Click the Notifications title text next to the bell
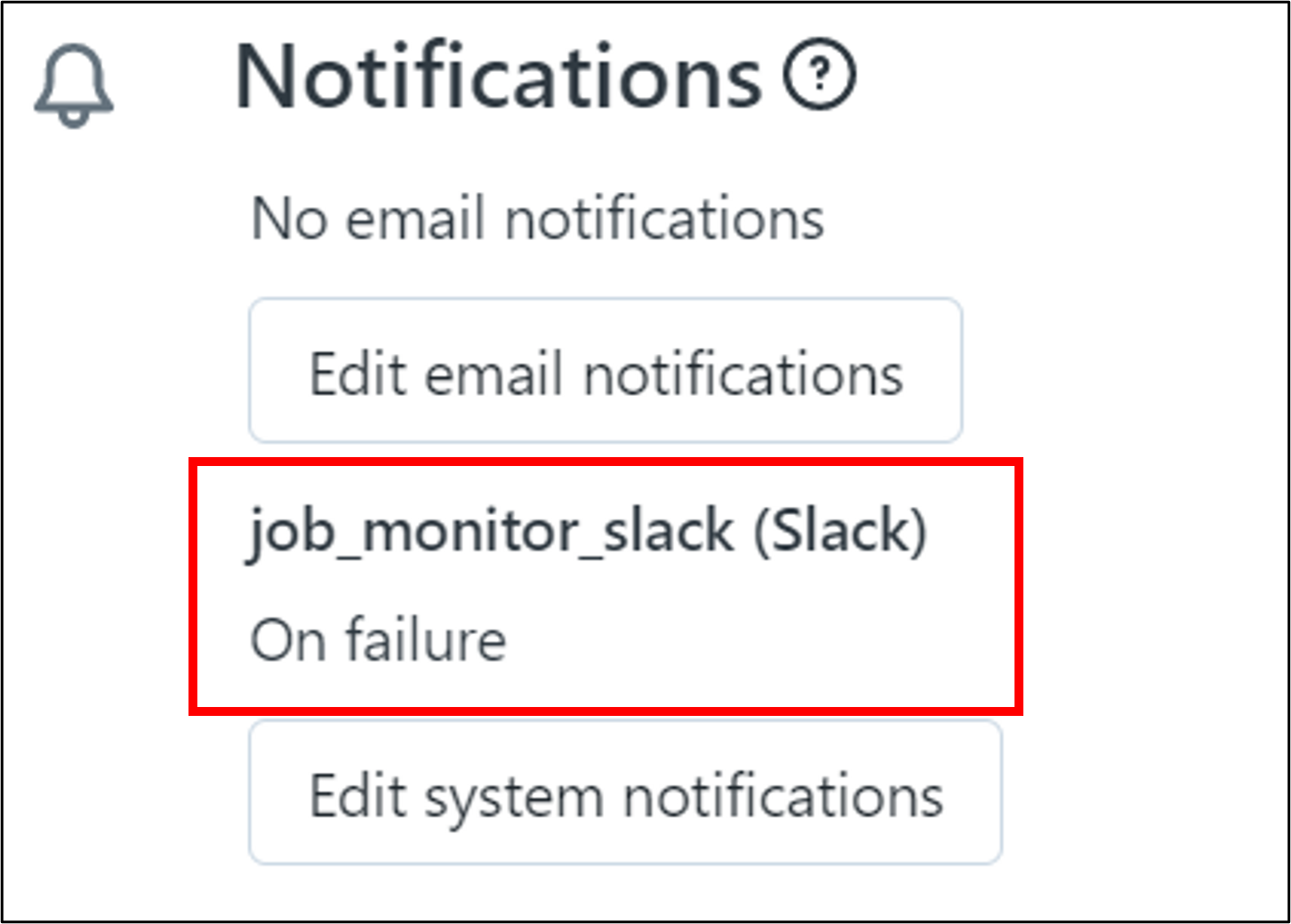Screen dimensions: 1291x924 (498, 78)
